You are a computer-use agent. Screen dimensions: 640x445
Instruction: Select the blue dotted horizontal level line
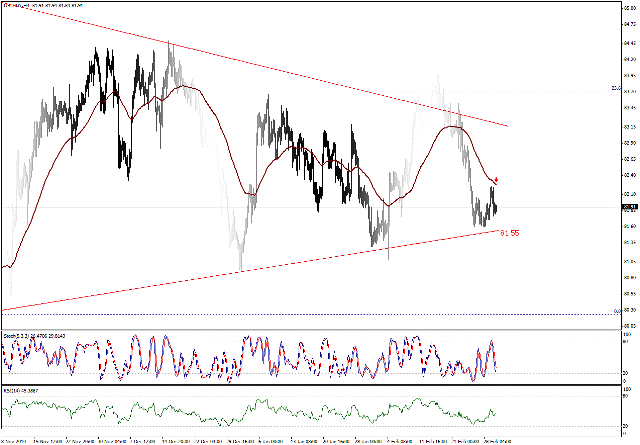[x=300, y=313]
